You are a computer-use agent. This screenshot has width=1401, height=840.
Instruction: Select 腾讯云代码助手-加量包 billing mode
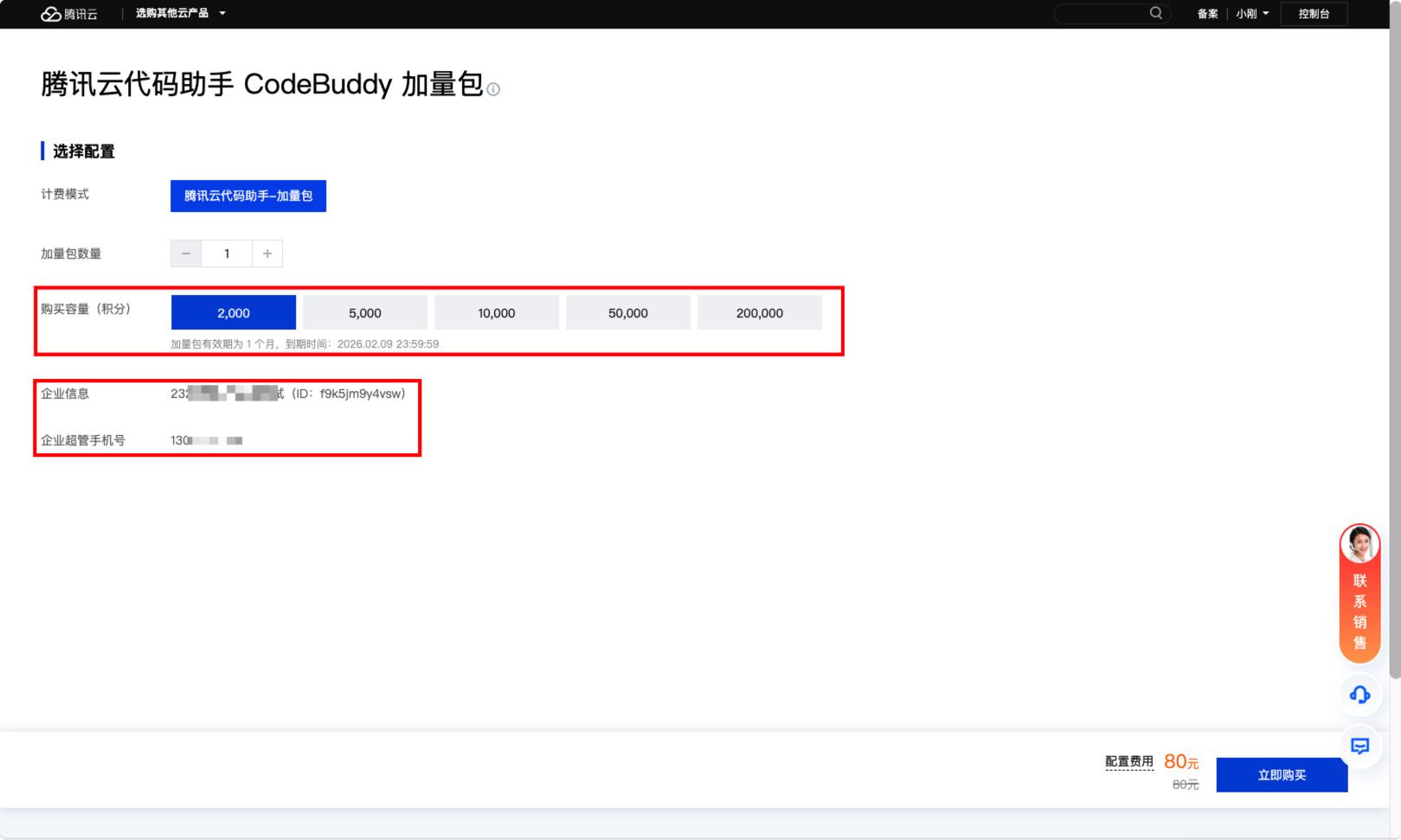(x=248, y=196)
